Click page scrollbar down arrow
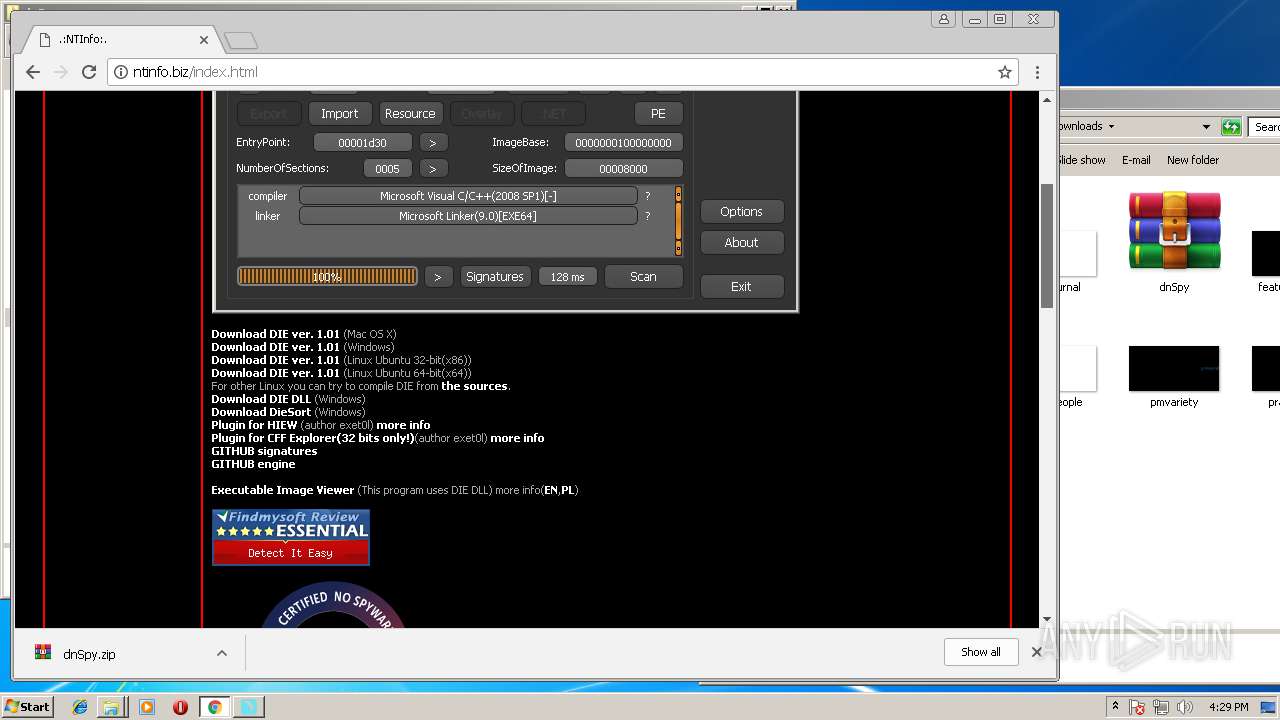The height and width of the screenshot is (720, 1280). pyautogui.click(x=1047, y=620)
